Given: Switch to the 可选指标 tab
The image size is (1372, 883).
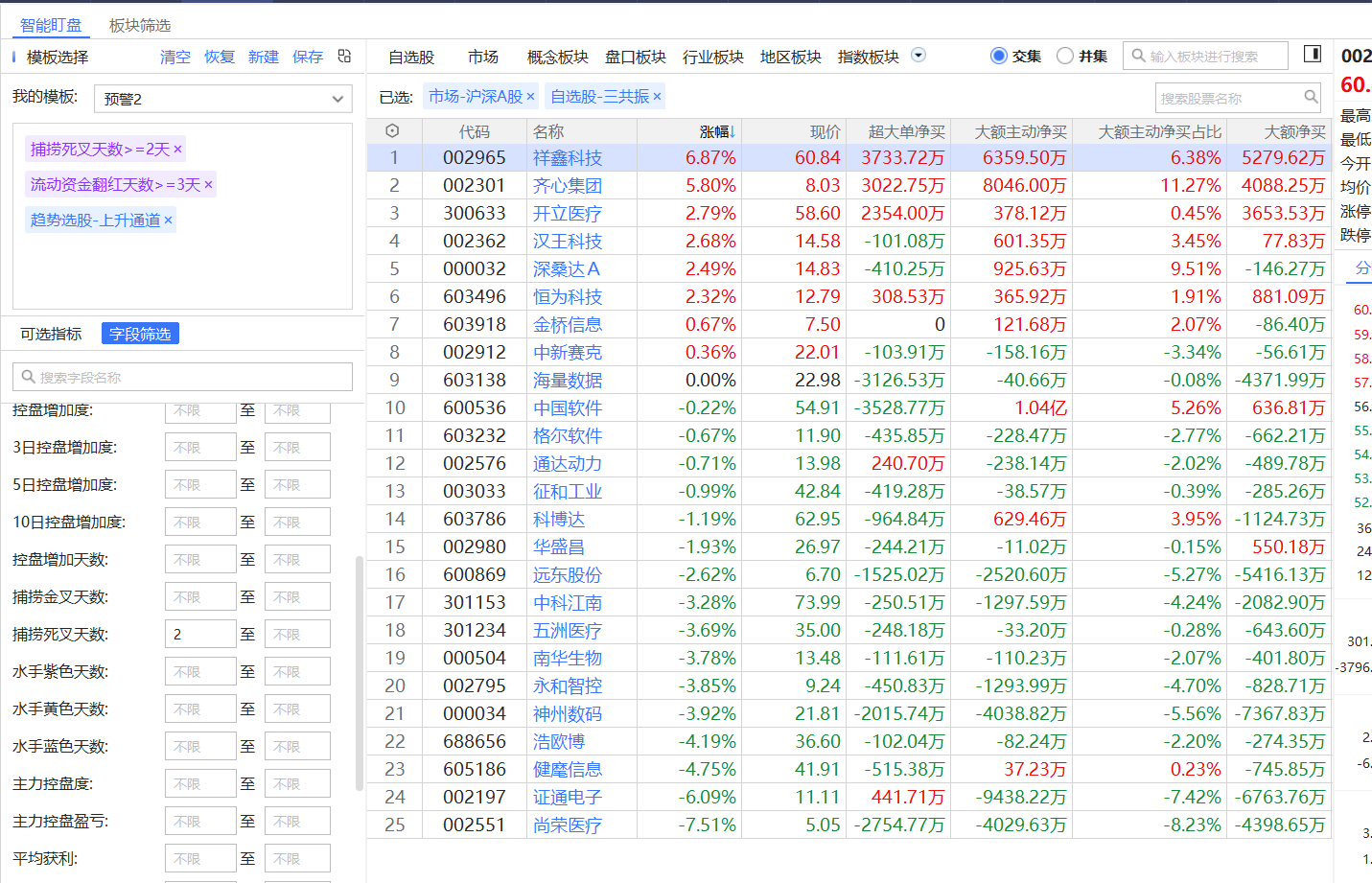Looking at the screenshot, I should click(x=51, y=334).
